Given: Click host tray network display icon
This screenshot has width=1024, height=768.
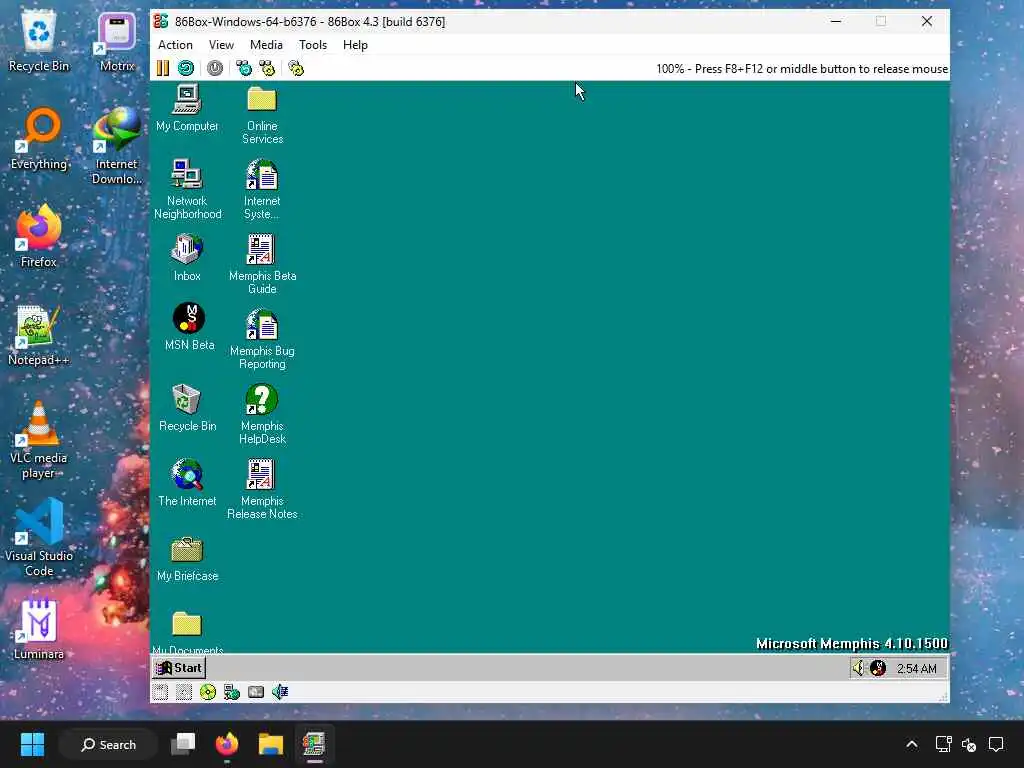Looking at the screenshot, I should pos(943,744).
